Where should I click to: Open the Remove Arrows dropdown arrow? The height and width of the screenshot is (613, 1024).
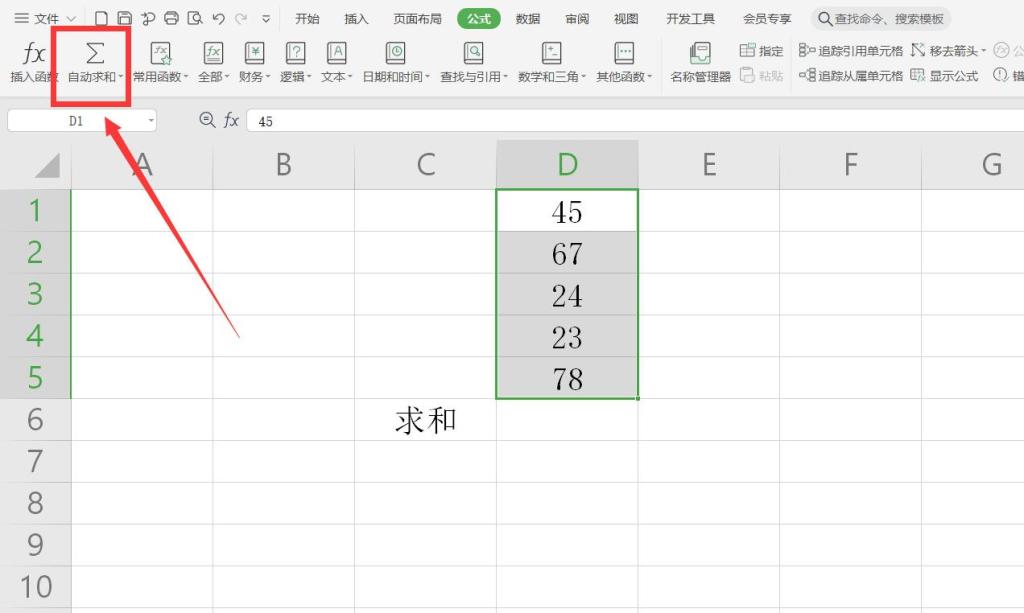[984, 51]
